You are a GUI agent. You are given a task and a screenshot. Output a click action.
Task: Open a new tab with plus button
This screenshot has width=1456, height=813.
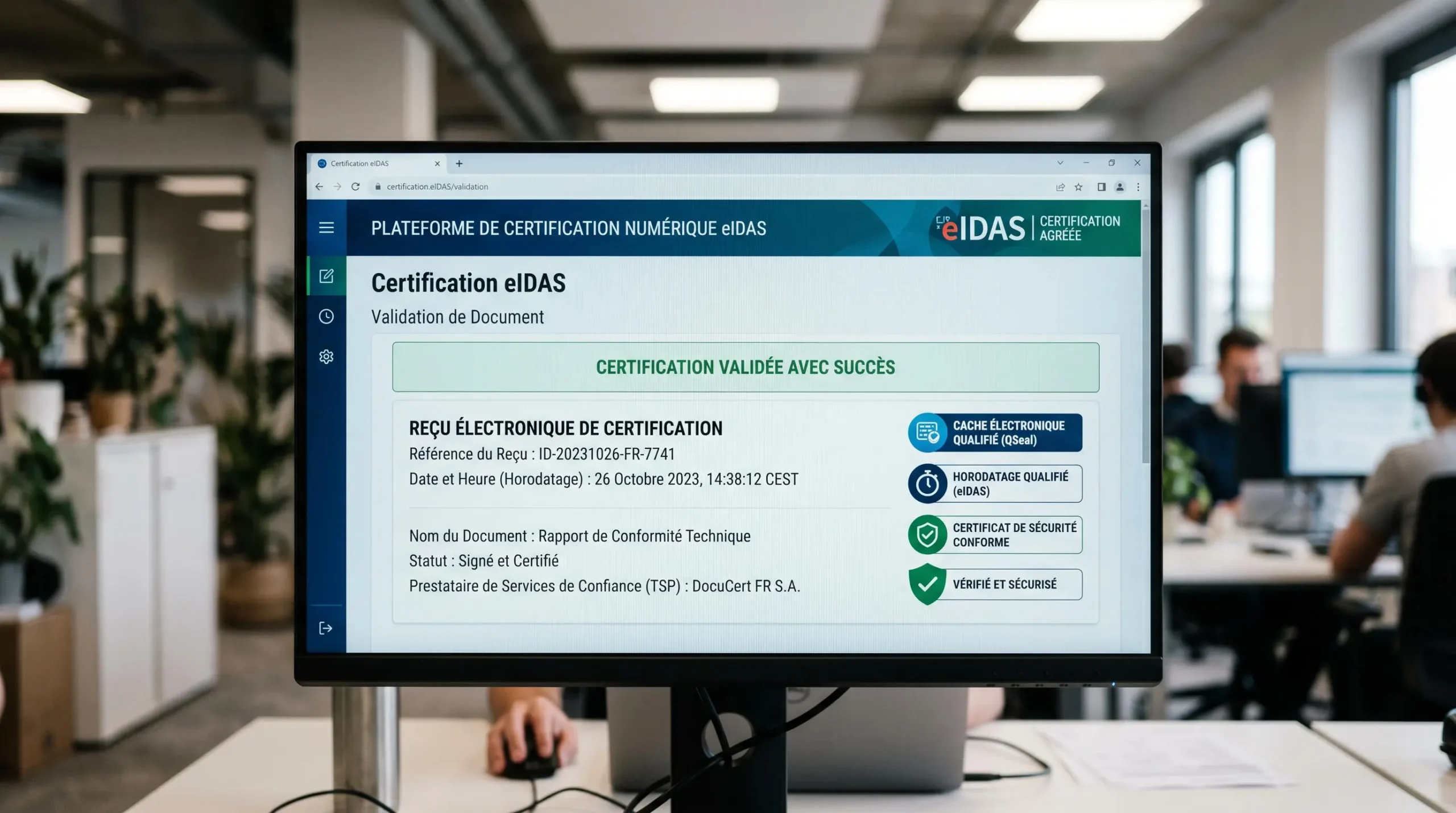tap(459, 164)
